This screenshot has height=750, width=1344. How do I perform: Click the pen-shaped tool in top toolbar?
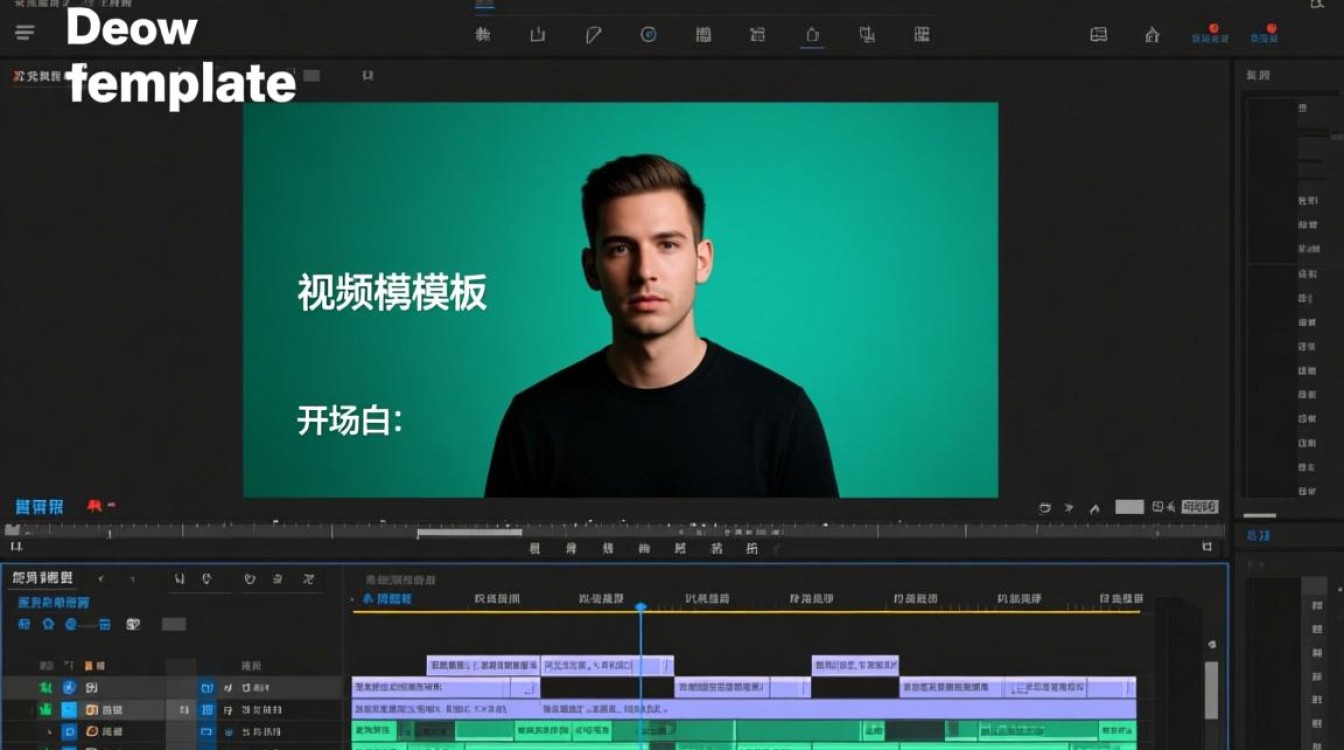click(x=593, y=35)
